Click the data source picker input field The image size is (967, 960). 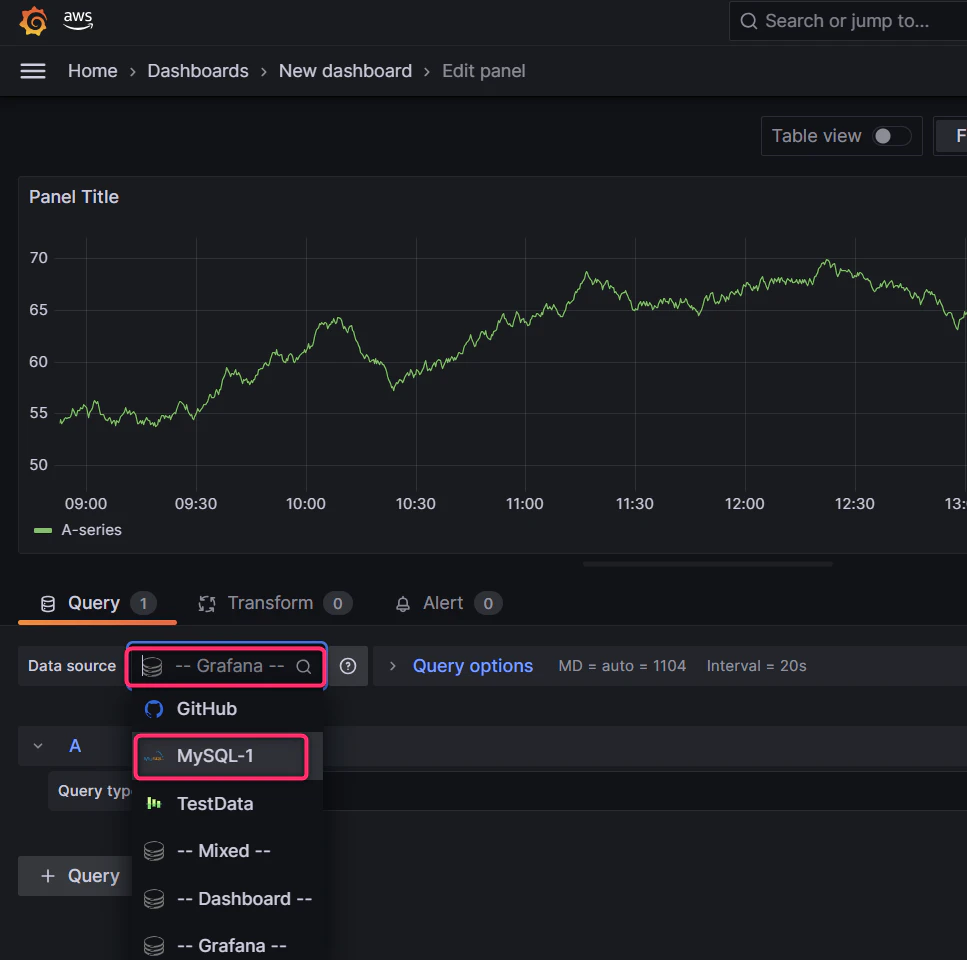coord(226,666)
